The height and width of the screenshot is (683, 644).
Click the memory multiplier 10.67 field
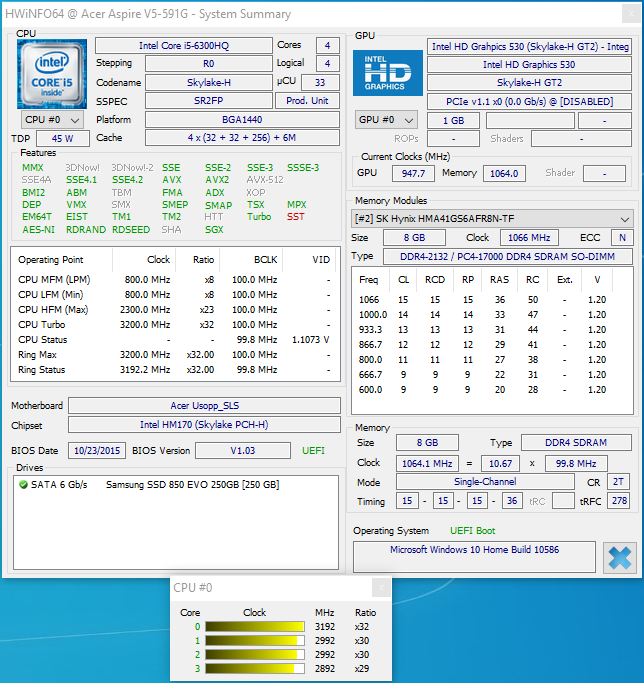click(500, 463)
